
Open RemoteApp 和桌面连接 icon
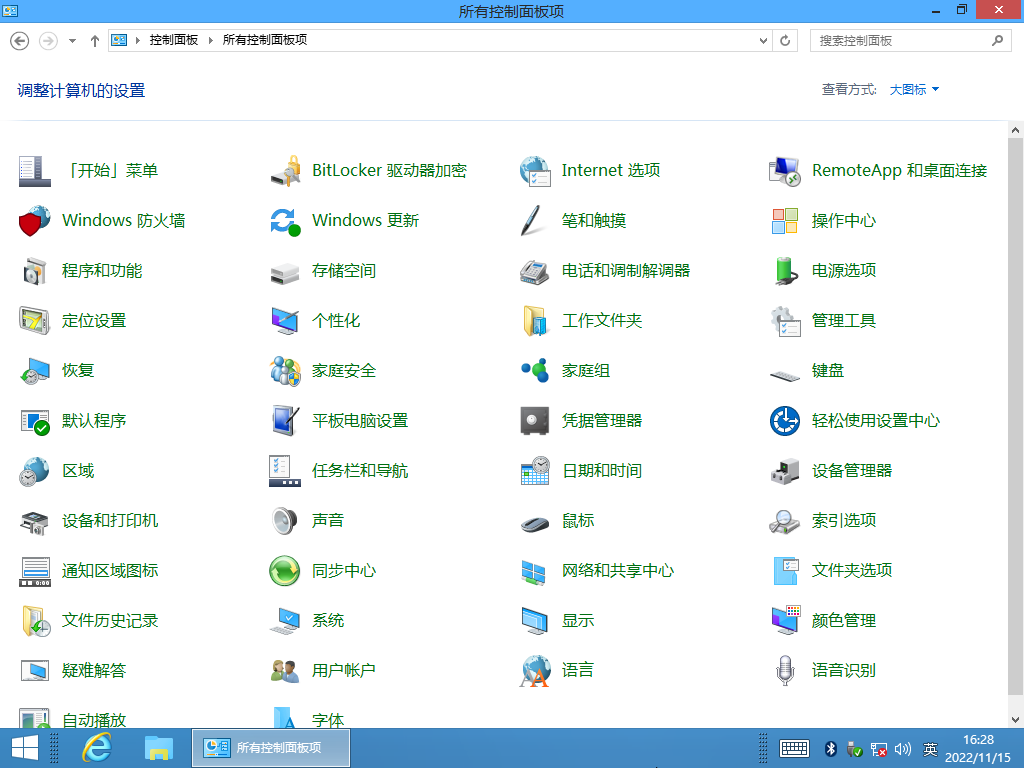(785, 171)
